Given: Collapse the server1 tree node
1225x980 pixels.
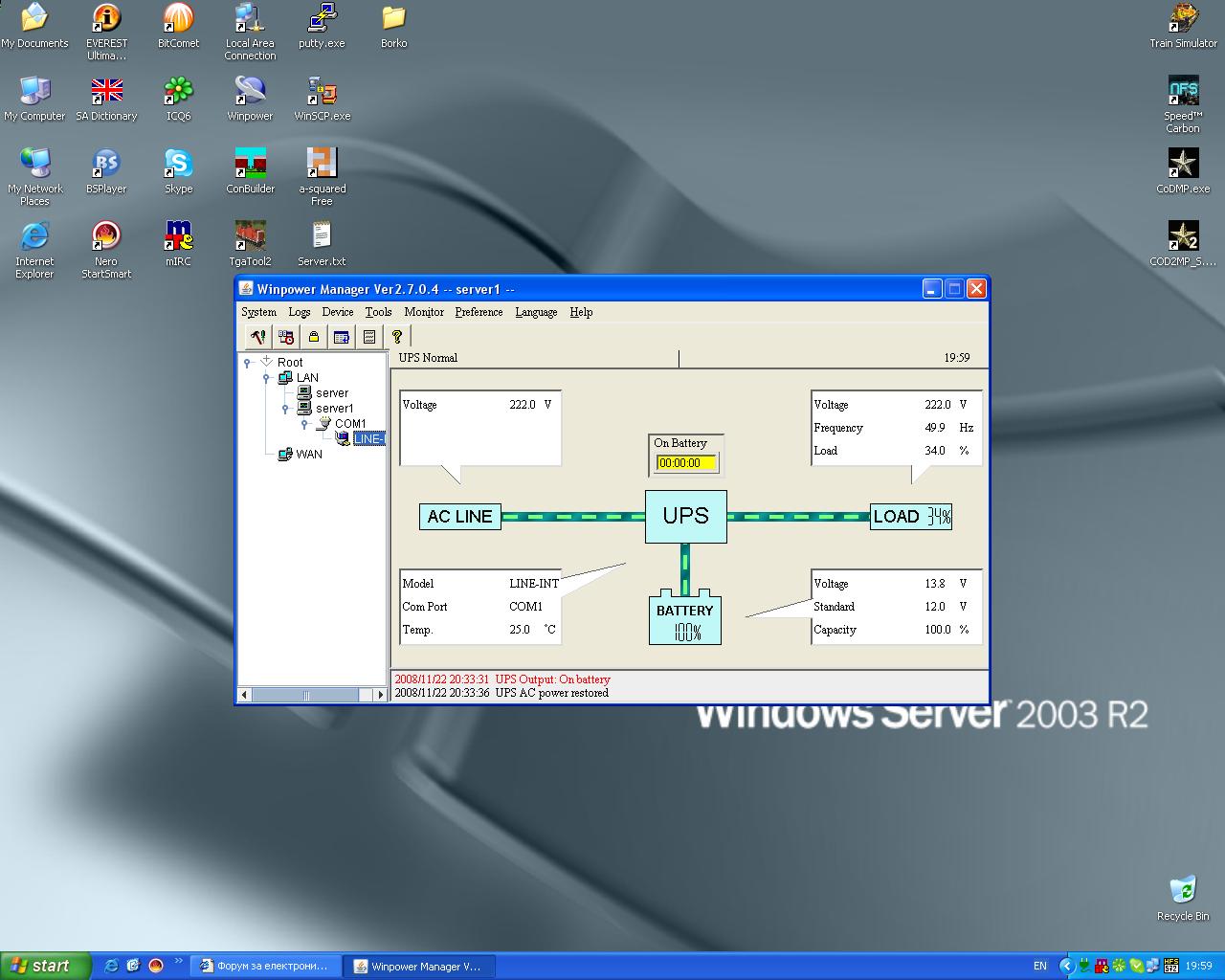Looking at the screenshot, I should pos(285,409).
